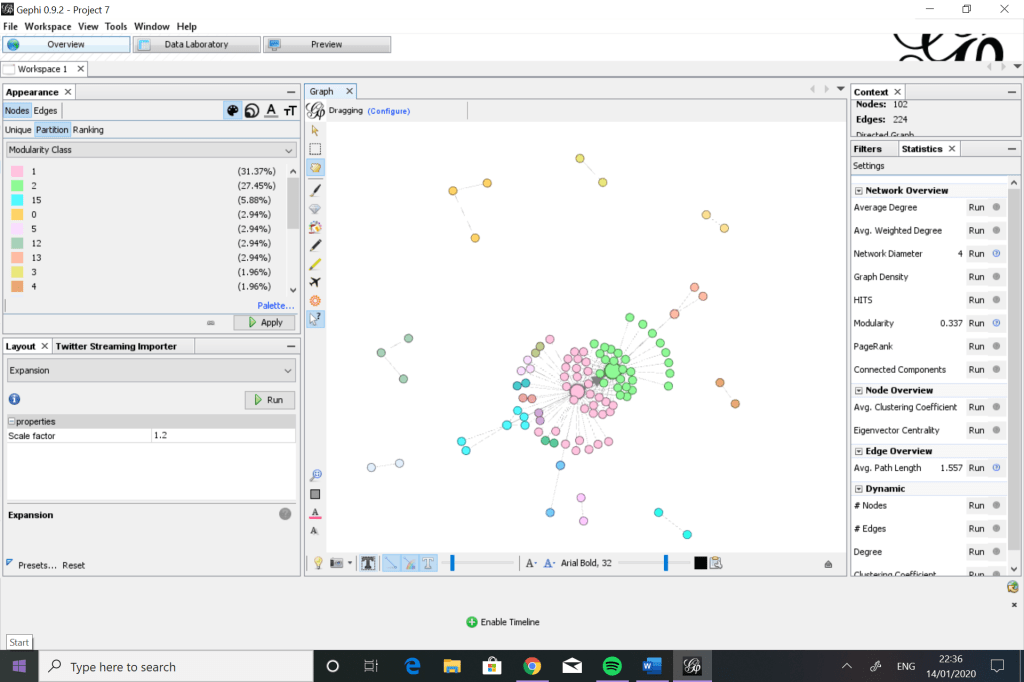Collapse the Network Overview section

[x=858, y=190]
